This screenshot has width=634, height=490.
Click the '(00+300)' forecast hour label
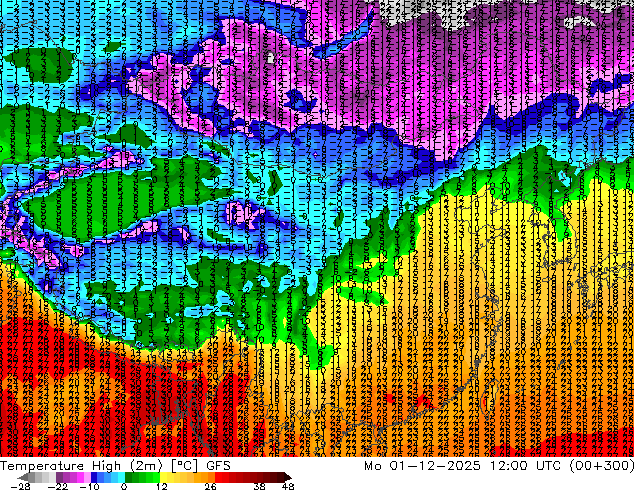tap(602, 466)
